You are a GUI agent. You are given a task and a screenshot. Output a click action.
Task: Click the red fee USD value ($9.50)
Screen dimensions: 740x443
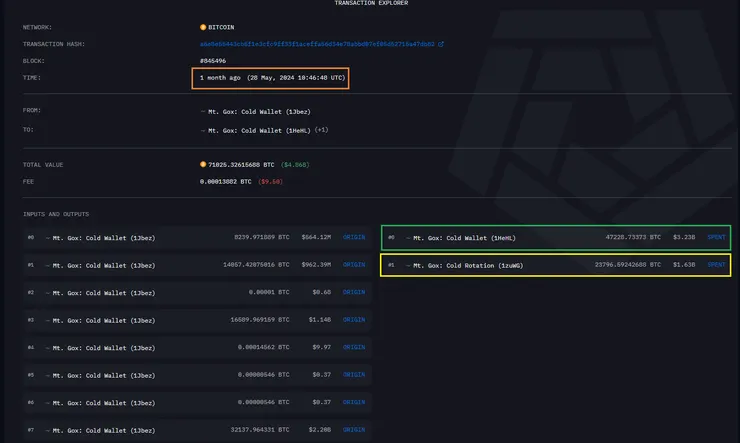click(270, 182)
